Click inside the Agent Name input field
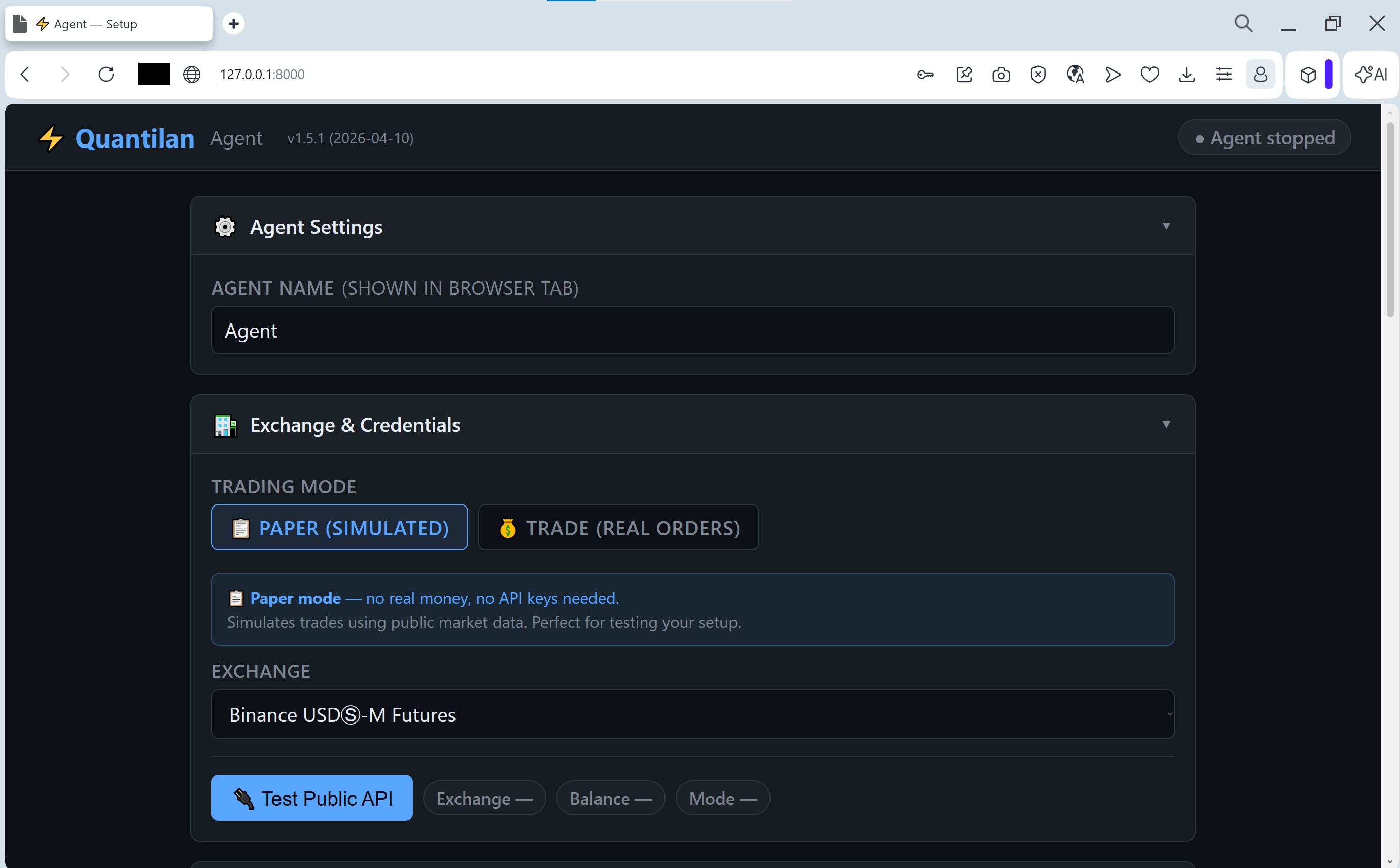 (x=692, y=330)
